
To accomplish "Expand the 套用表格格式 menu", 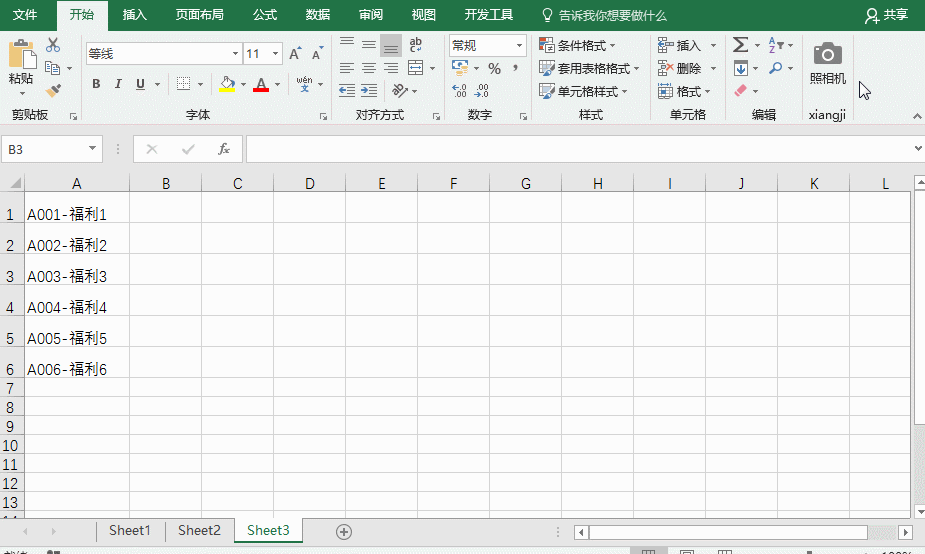I will coord(589,68).
